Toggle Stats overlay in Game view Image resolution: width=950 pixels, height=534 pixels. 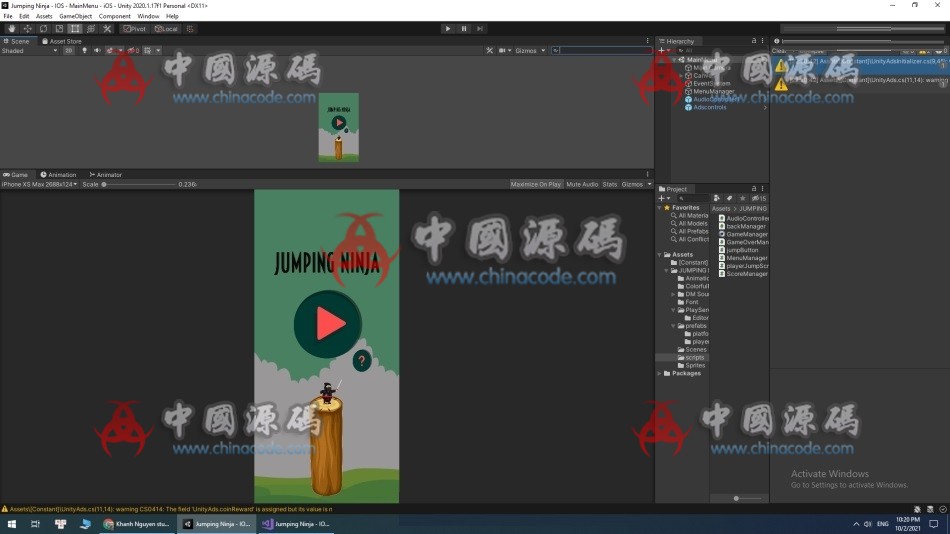[610, 184]
